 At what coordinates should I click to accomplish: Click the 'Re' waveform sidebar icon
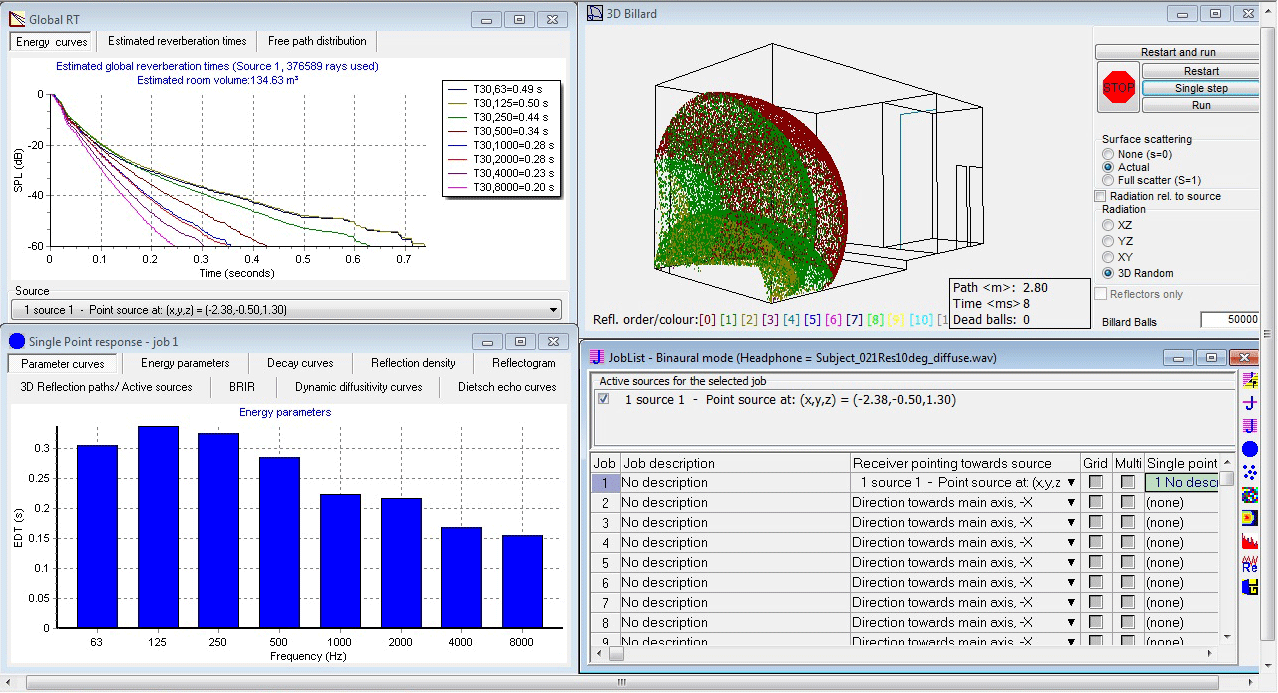point(1249,564)
